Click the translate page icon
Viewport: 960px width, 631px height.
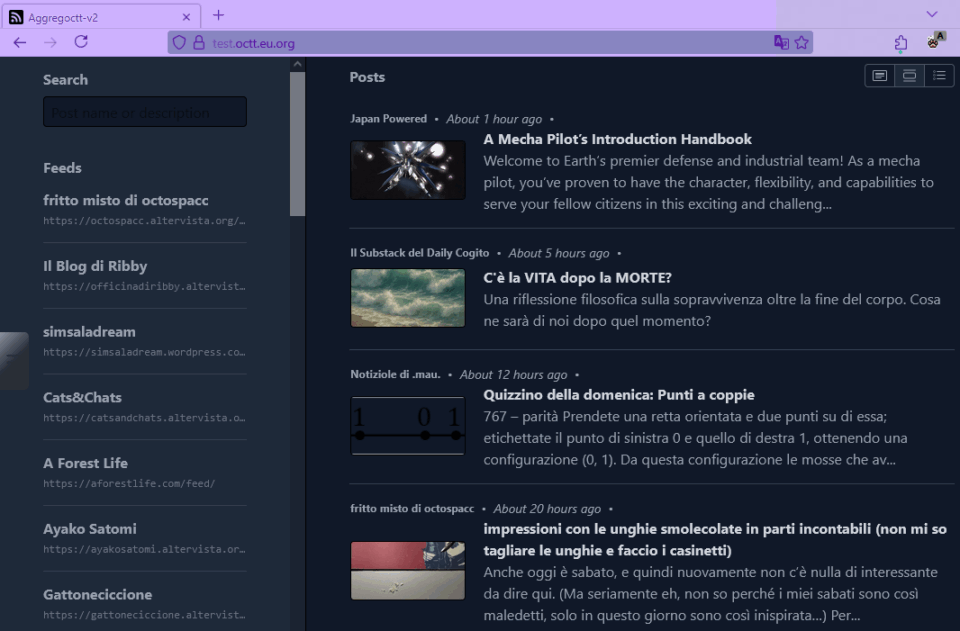[x=781, y=43]
